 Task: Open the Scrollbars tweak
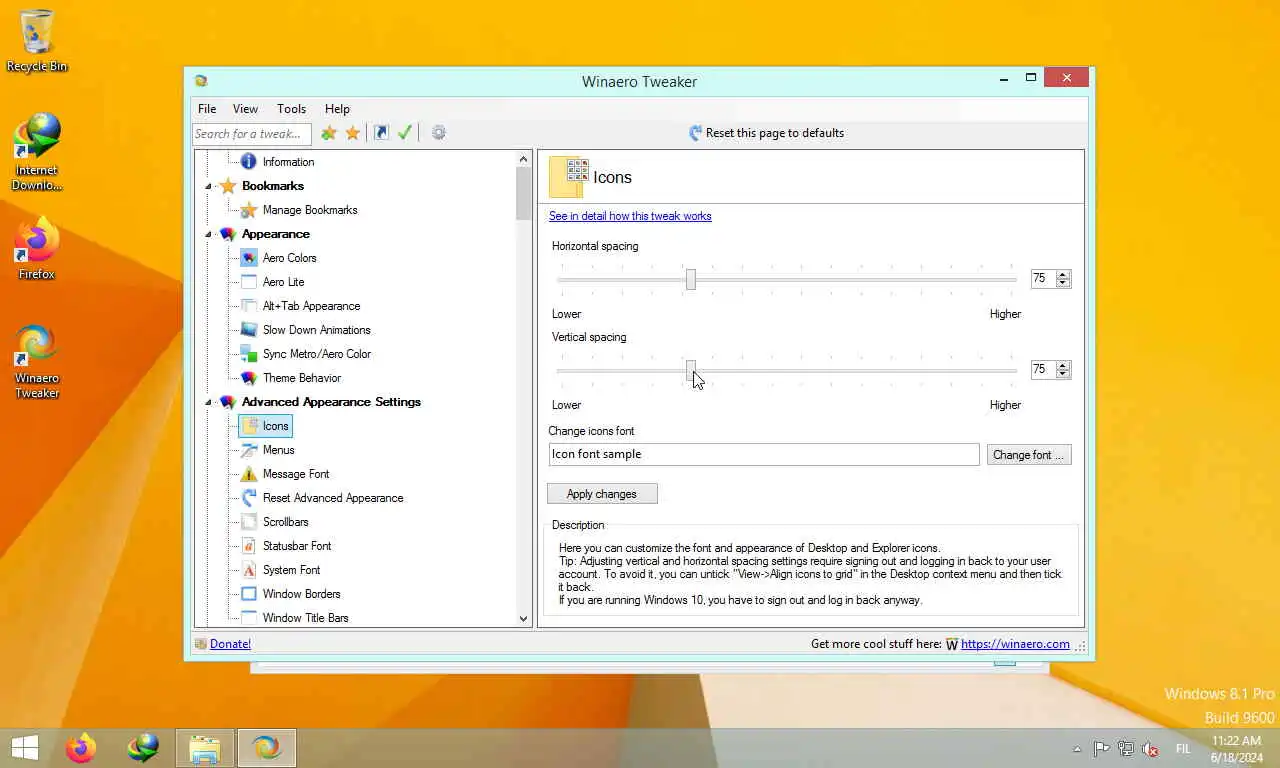[285, 522]
